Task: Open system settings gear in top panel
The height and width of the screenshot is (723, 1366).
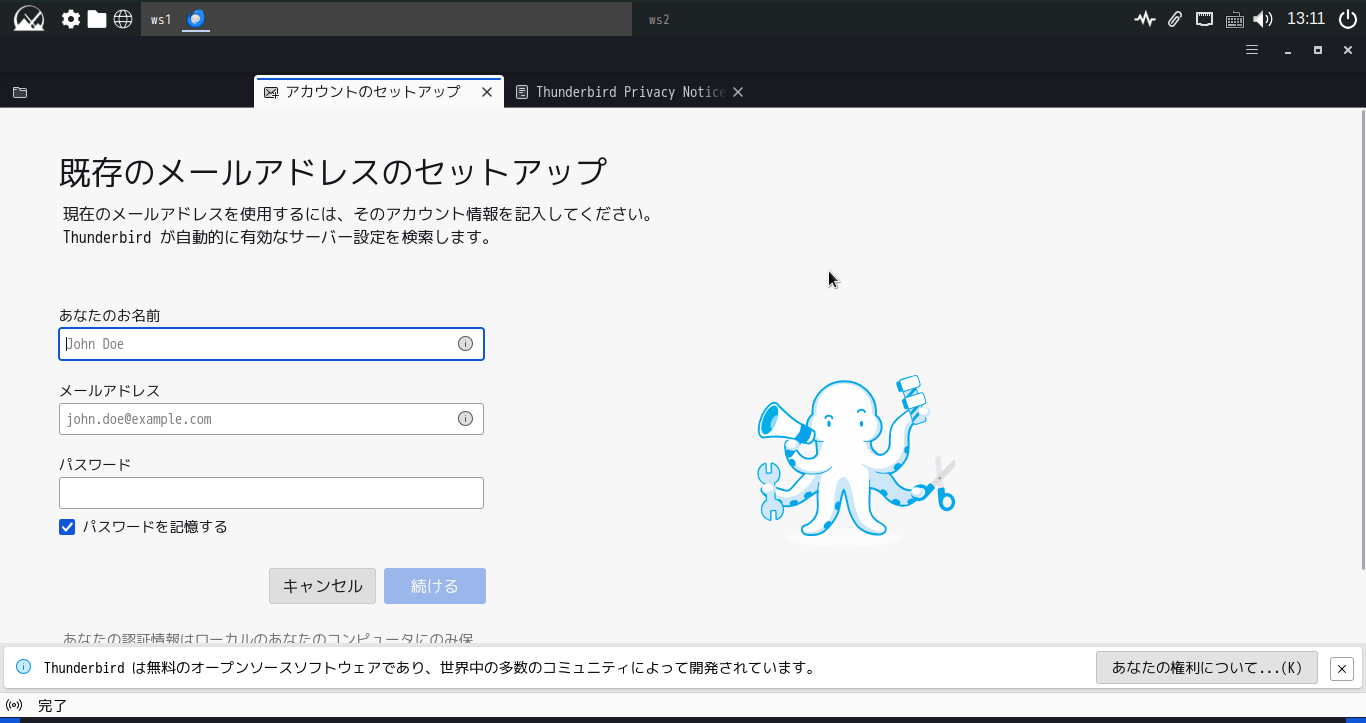Action: click(x=71, y=19)
